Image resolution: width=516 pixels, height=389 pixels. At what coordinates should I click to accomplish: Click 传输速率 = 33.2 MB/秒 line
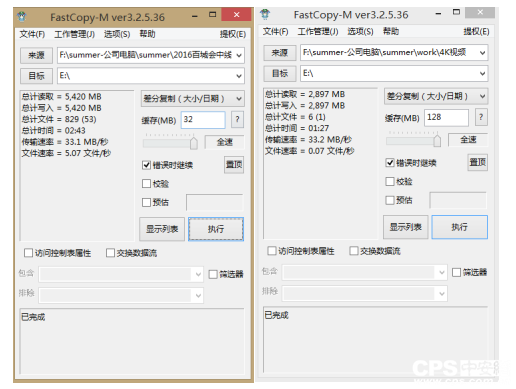tap(308, 139)
